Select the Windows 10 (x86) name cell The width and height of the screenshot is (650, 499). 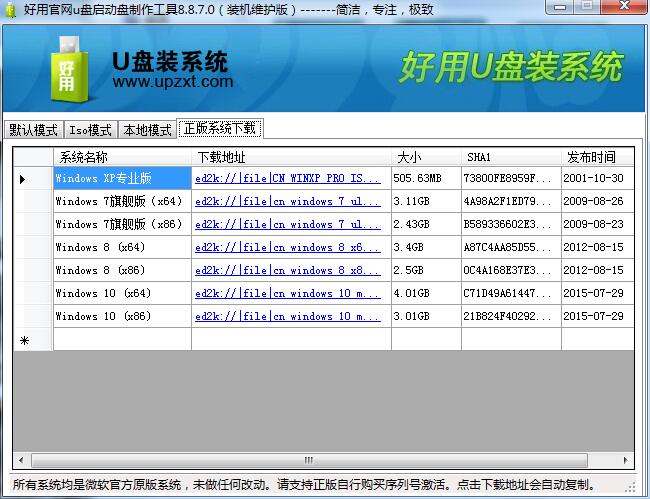(x=123, y=316)
